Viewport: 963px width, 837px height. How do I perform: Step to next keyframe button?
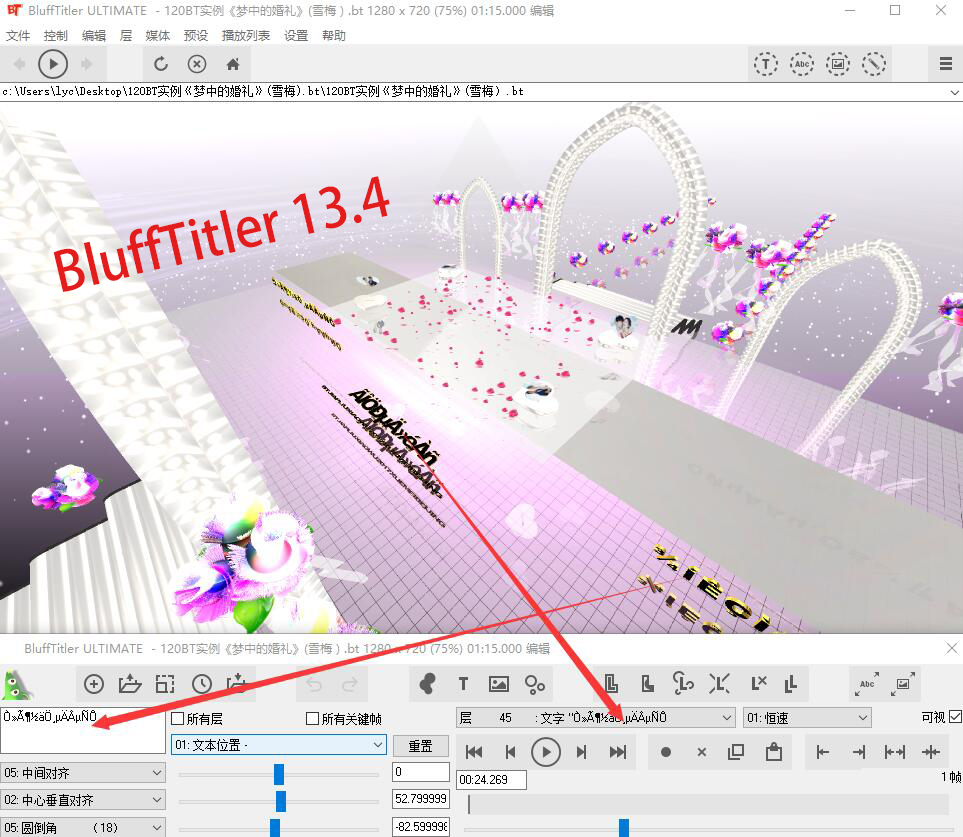(582, 752)
